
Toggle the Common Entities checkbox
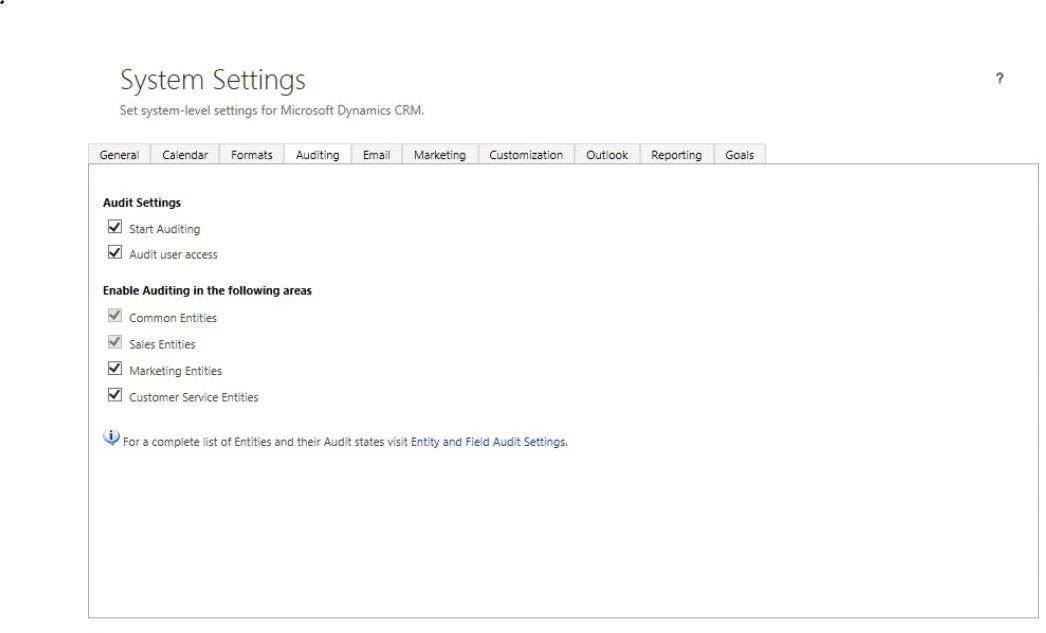115,315
